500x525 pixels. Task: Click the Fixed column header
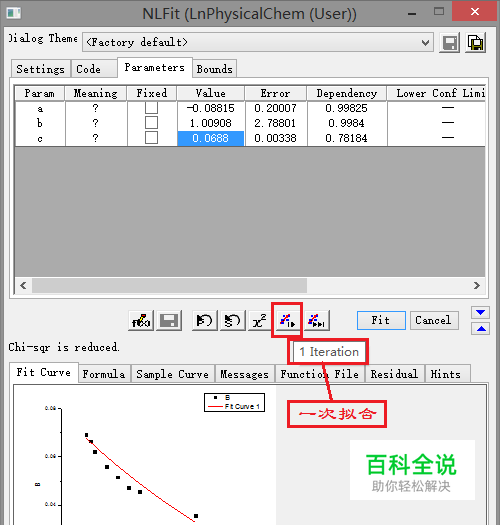(x=152, y=93)
